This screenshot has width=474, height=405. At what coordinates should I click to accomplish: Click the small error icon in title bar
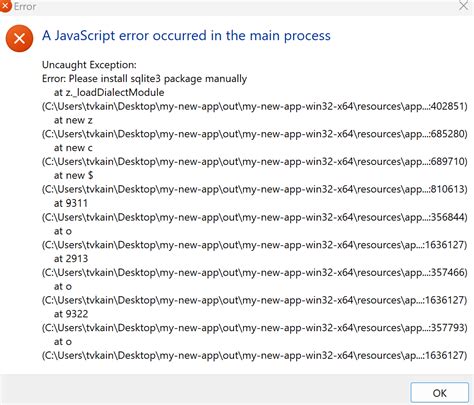tap(5, 6)
